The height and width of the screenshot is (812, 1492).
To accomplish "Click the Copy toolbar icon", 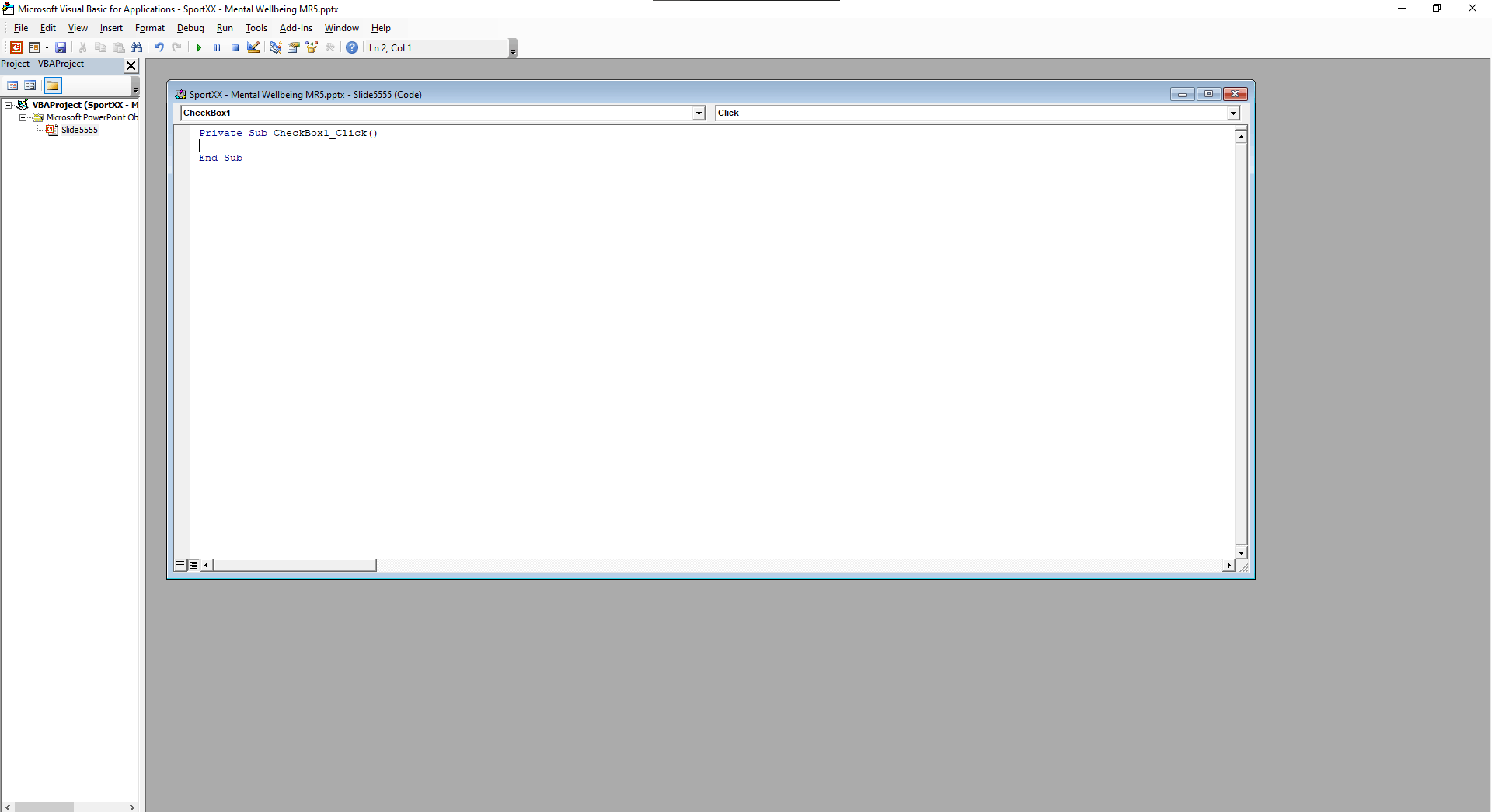I will (100, 47).
